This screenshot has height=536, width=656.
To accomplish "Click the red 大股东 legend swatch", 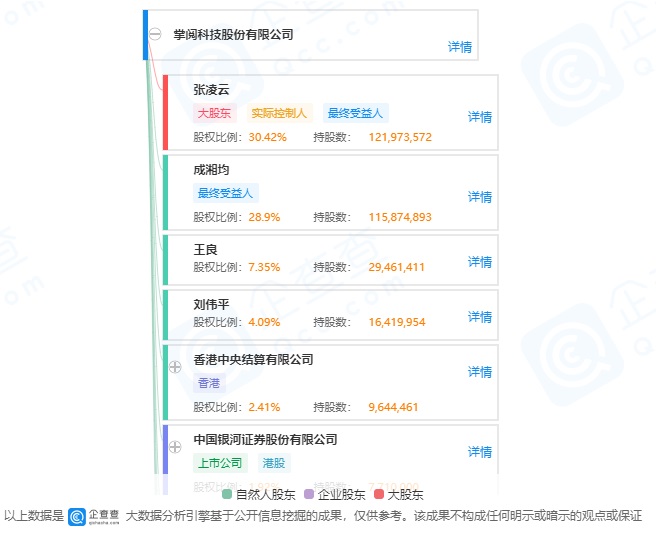I will point(379,494).
